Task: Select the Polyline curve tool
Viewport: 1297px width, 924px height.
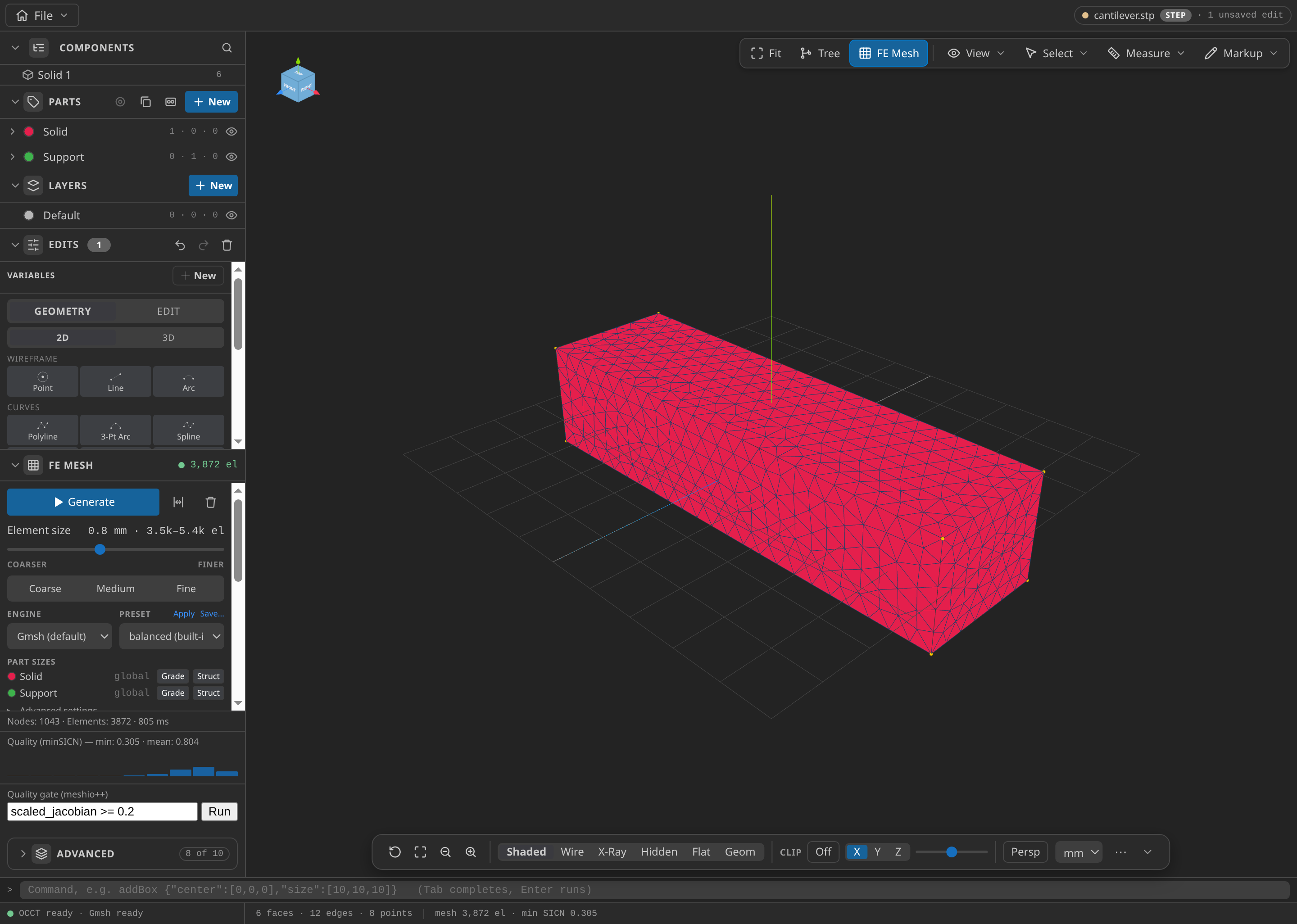Action: click(x=43, y=430)
